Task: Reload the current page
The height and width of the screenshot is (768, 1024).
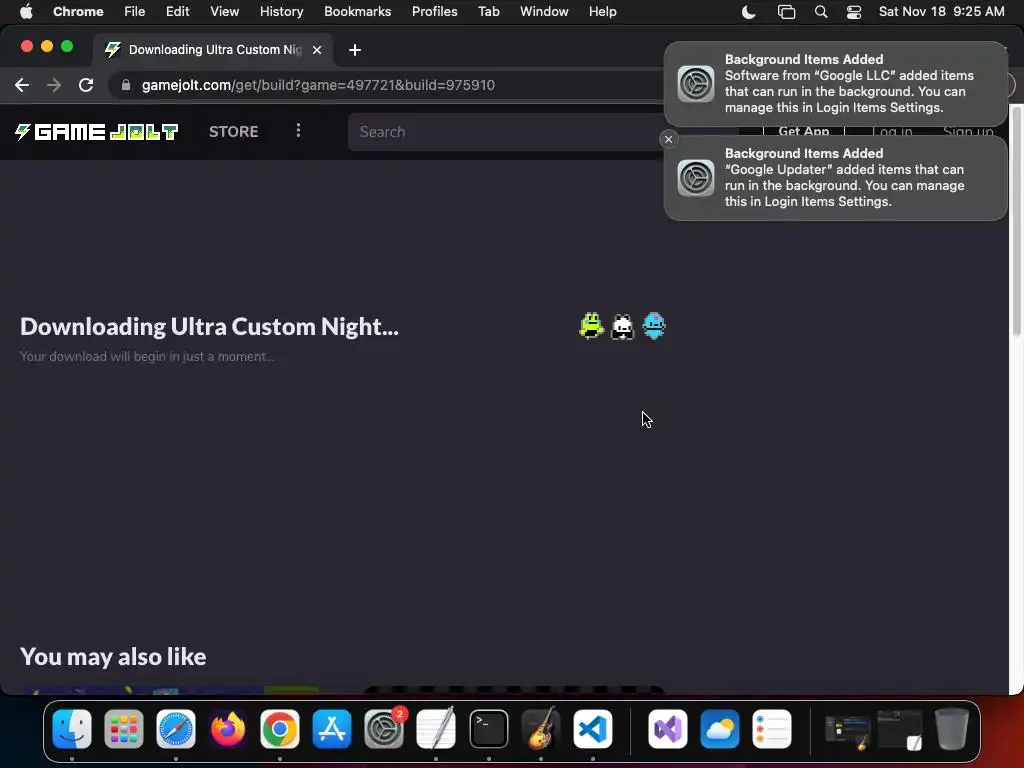Action: coord(86,85)
